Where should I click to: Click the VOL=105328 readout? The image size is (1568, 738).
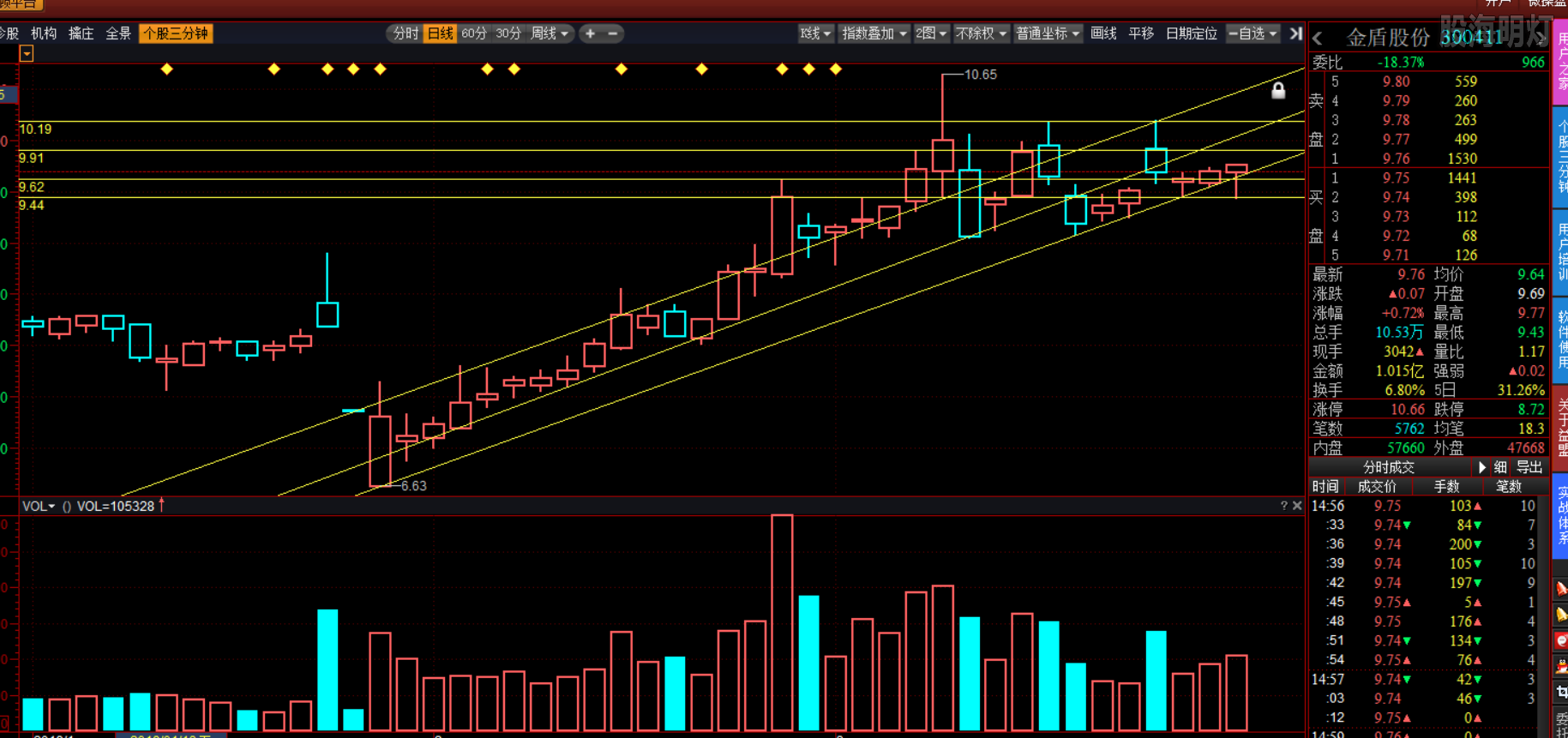pyautogui.click(x=116, y=507)
